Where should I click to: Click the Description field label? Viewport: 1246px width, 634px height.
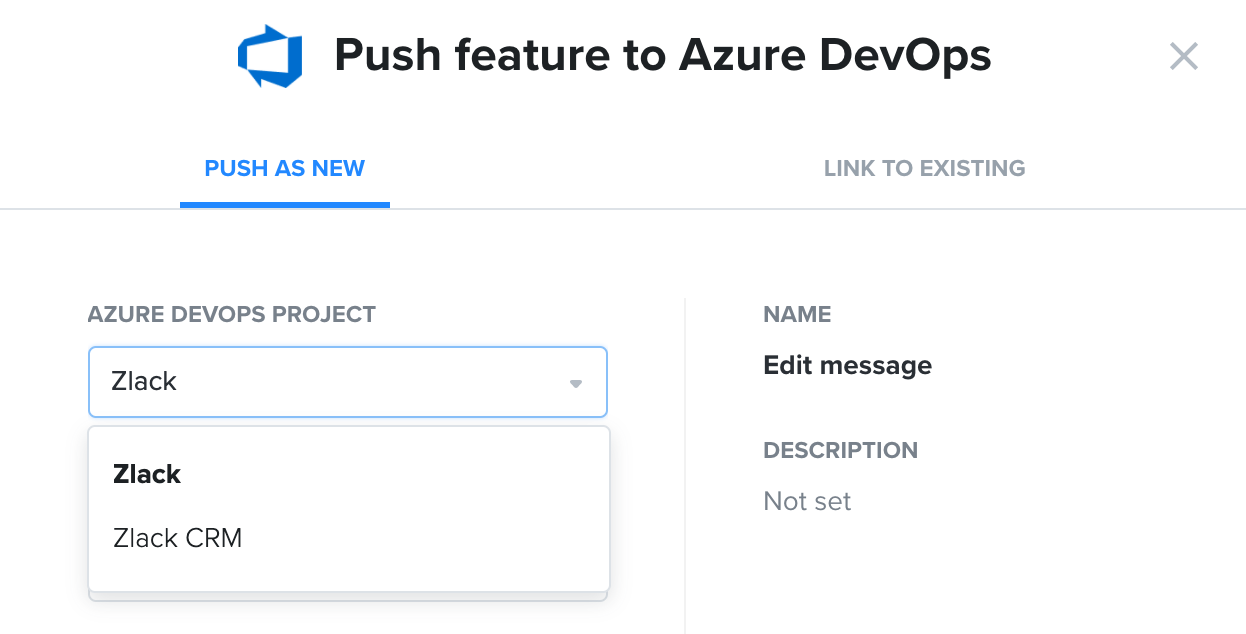(x=840, y=450)
